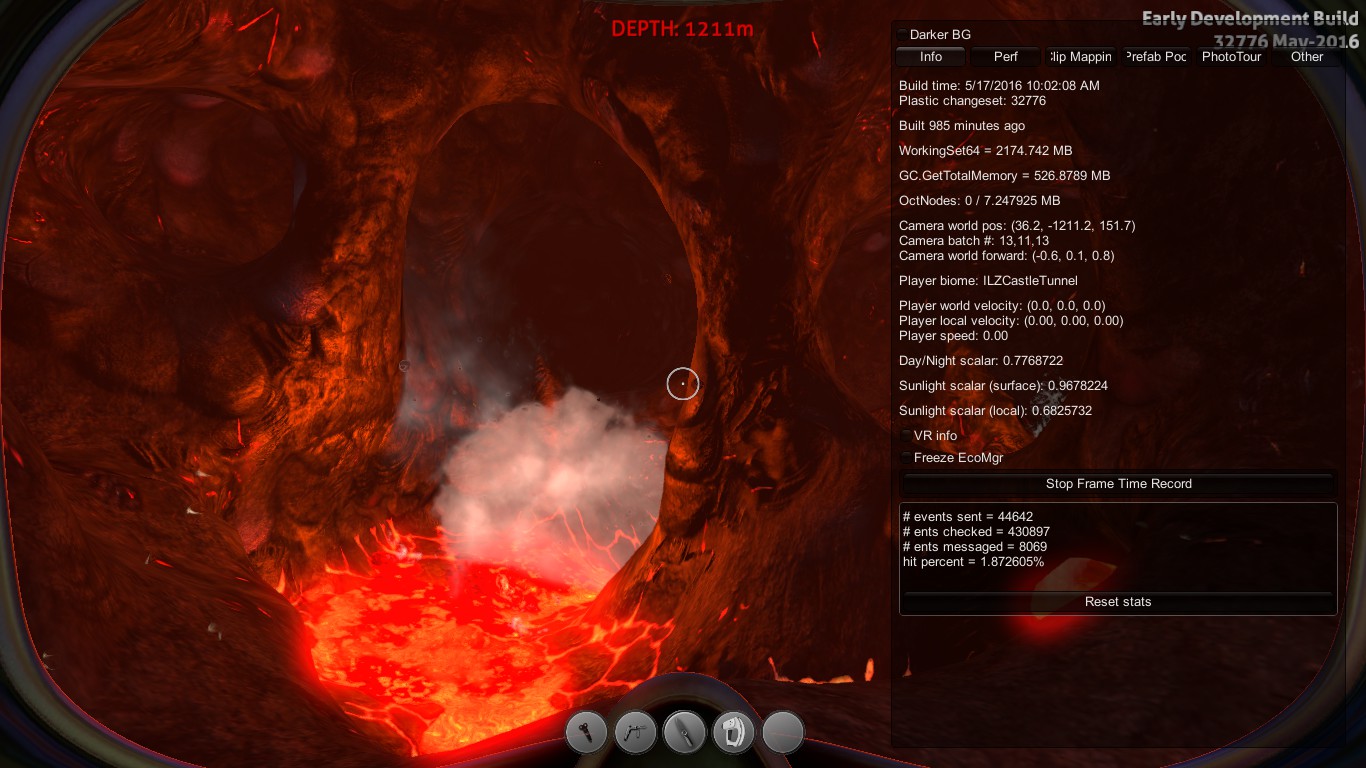Open the Prefab Pool tab
Viewport: 1366px width, 768px height.
pyautogui.click(x=1156, y=57)
